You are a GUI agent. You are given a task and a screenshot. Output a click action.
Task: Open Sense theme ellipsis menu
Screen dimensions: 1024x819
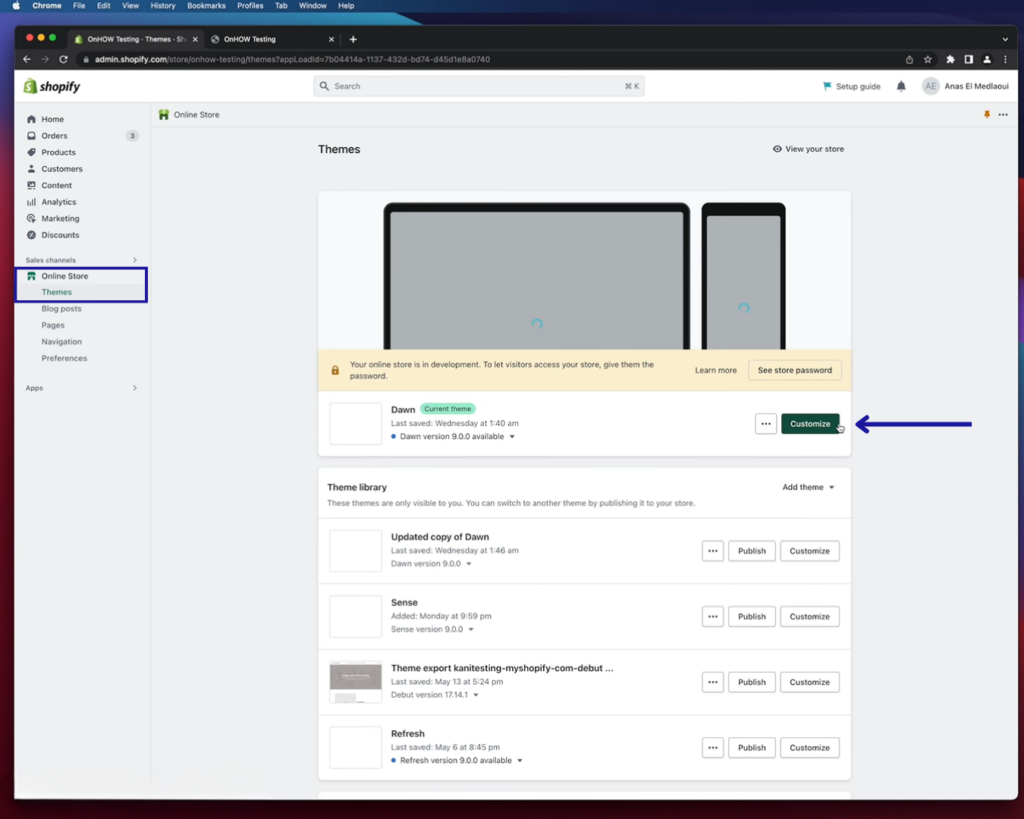click(x=712, y=617)
